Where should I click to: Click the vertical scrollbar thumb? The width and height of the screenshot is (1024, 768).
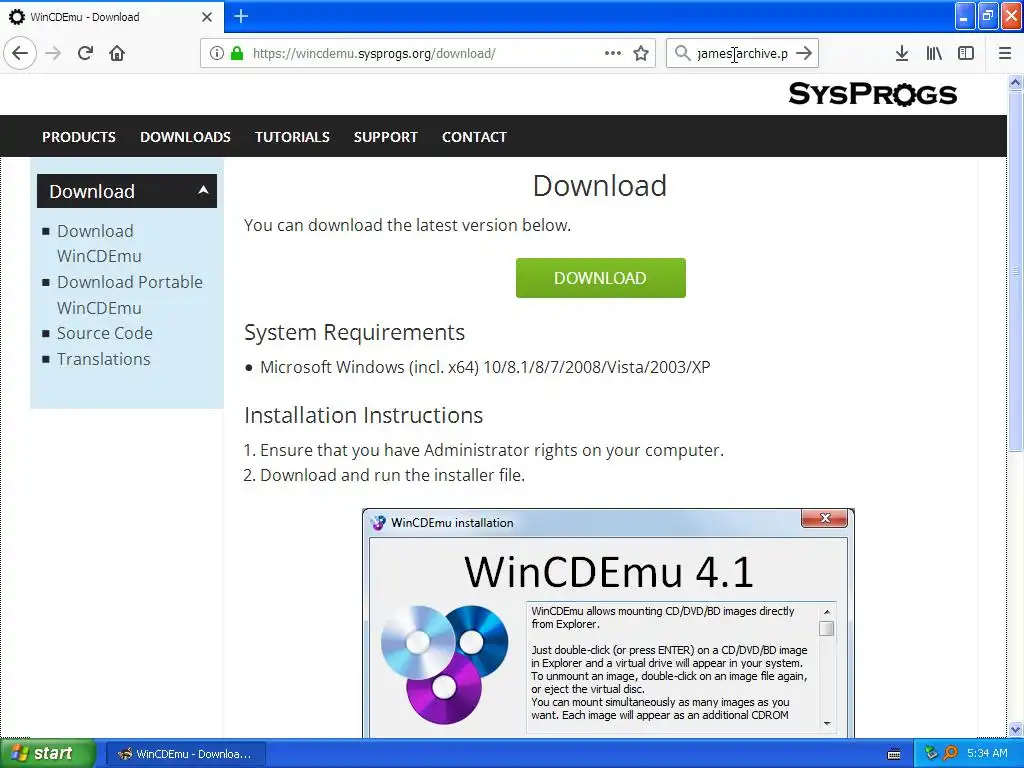(x=1015, y=270)
